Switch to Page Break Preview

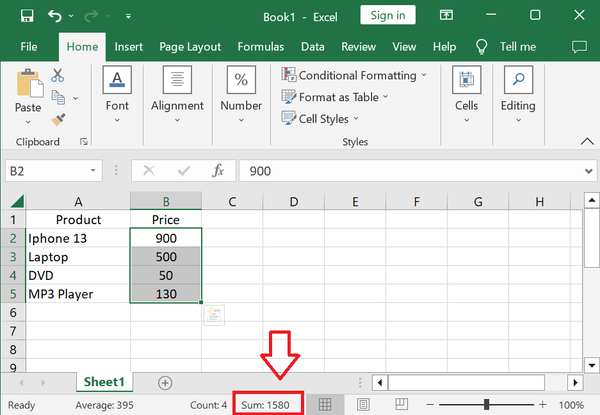(x=401, y=404)
